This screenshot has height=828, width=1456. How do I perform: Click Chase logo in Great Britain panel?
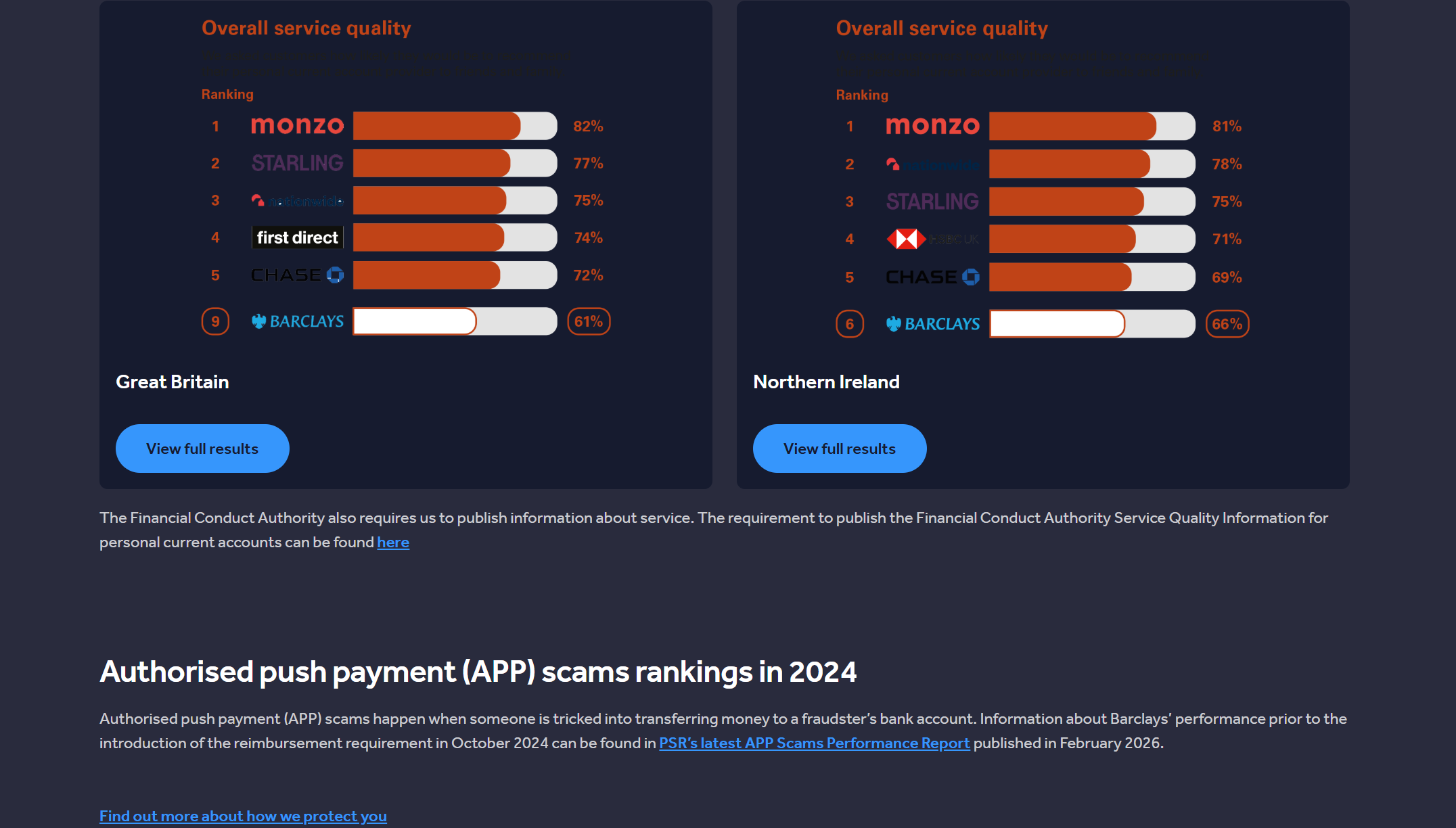click(297, 275)
